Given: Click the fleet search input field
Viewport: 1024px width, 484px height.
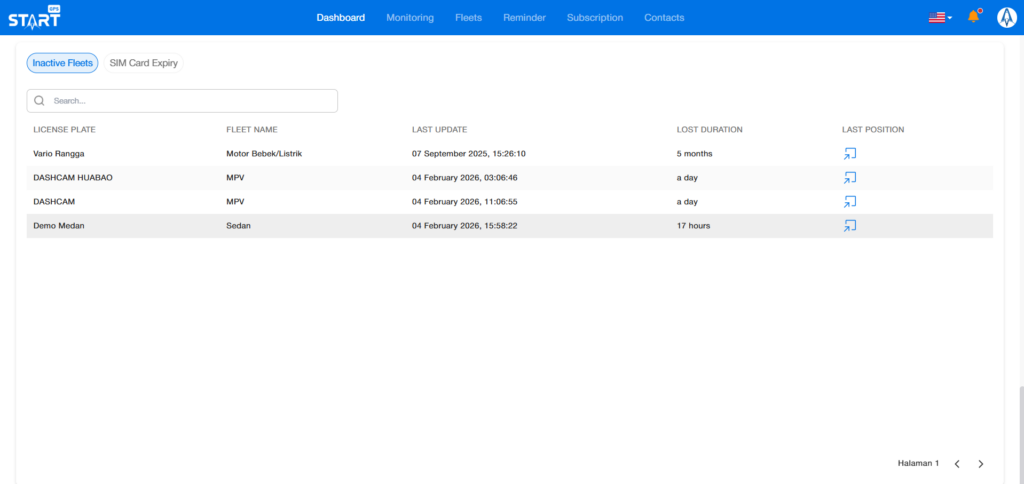Looking at the screenshot, I should [x=190, y=101].
